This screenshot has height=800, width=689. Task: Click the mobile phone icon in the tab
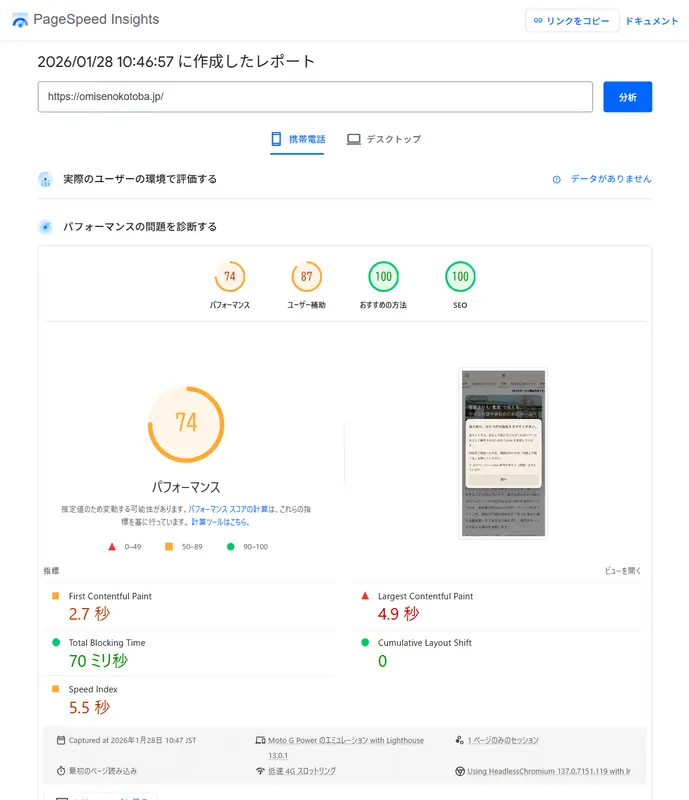point(276,139)
